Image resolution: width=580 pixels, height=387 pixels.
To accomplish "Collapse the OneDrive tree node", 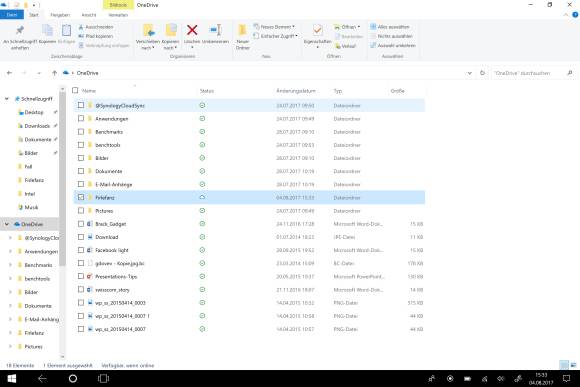I will 7,224.
